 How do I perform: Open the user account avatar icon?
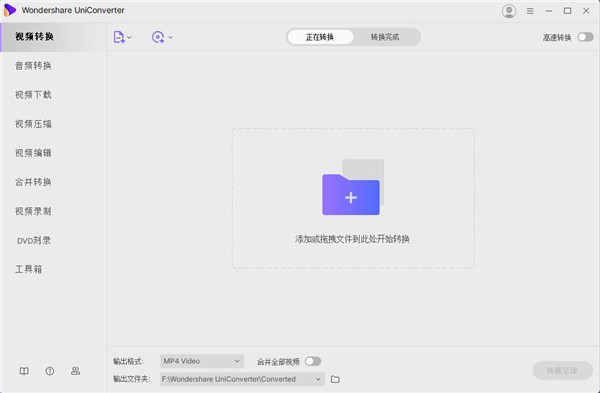click(x=509, y=11)
